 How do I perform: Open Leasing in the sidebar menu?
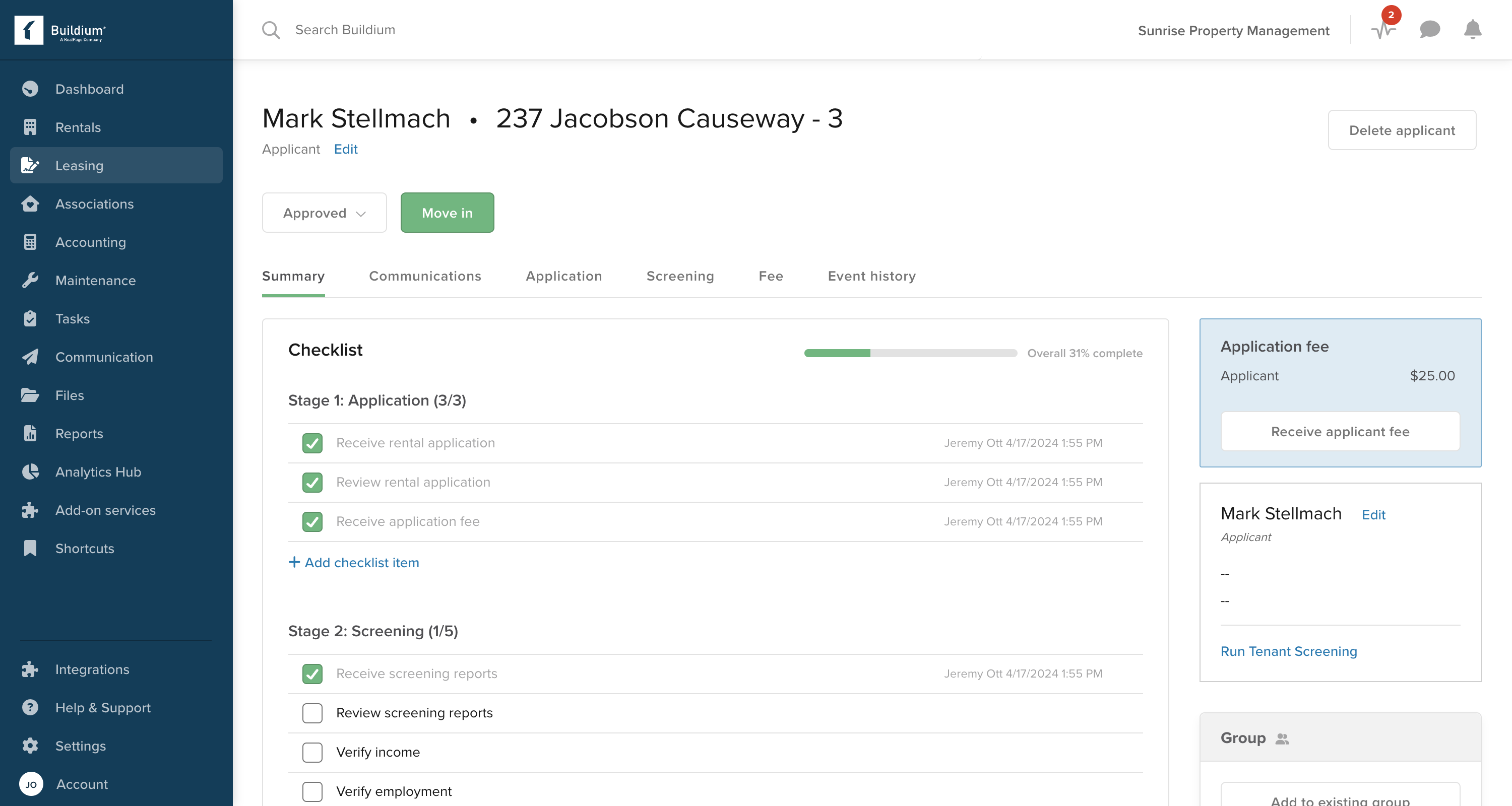116,165
